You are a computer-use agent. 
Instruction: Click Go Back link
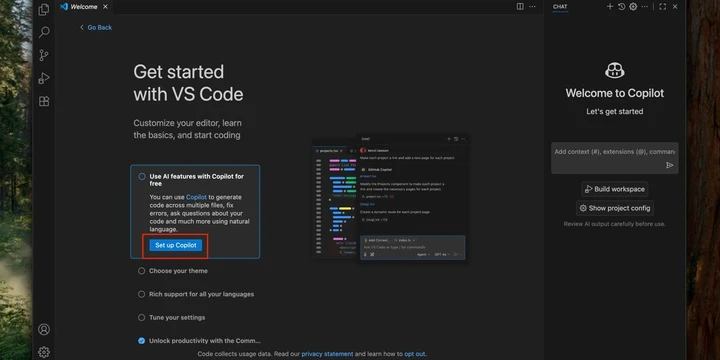[96, 28]
